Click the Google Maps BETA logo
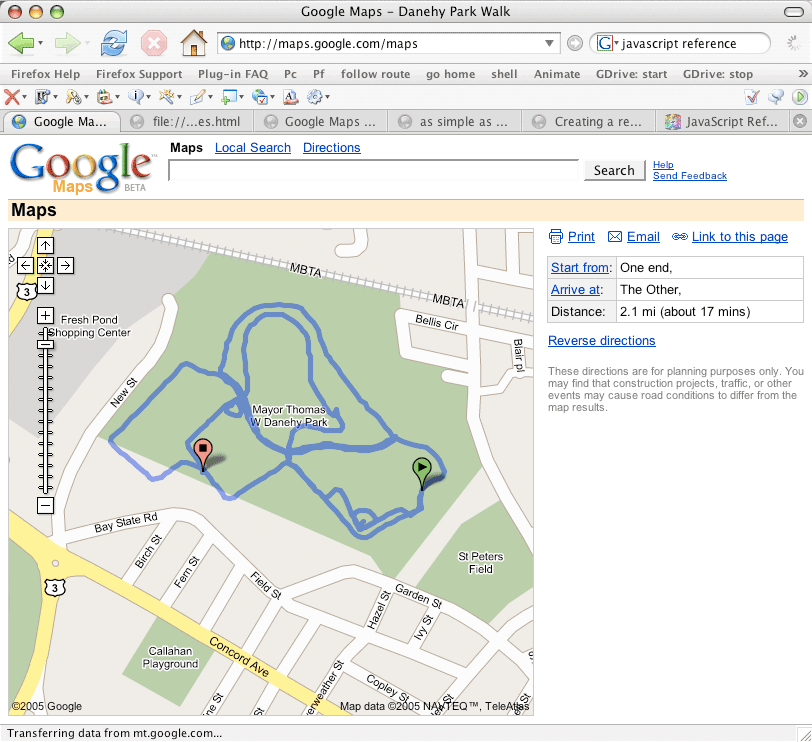 83,168
